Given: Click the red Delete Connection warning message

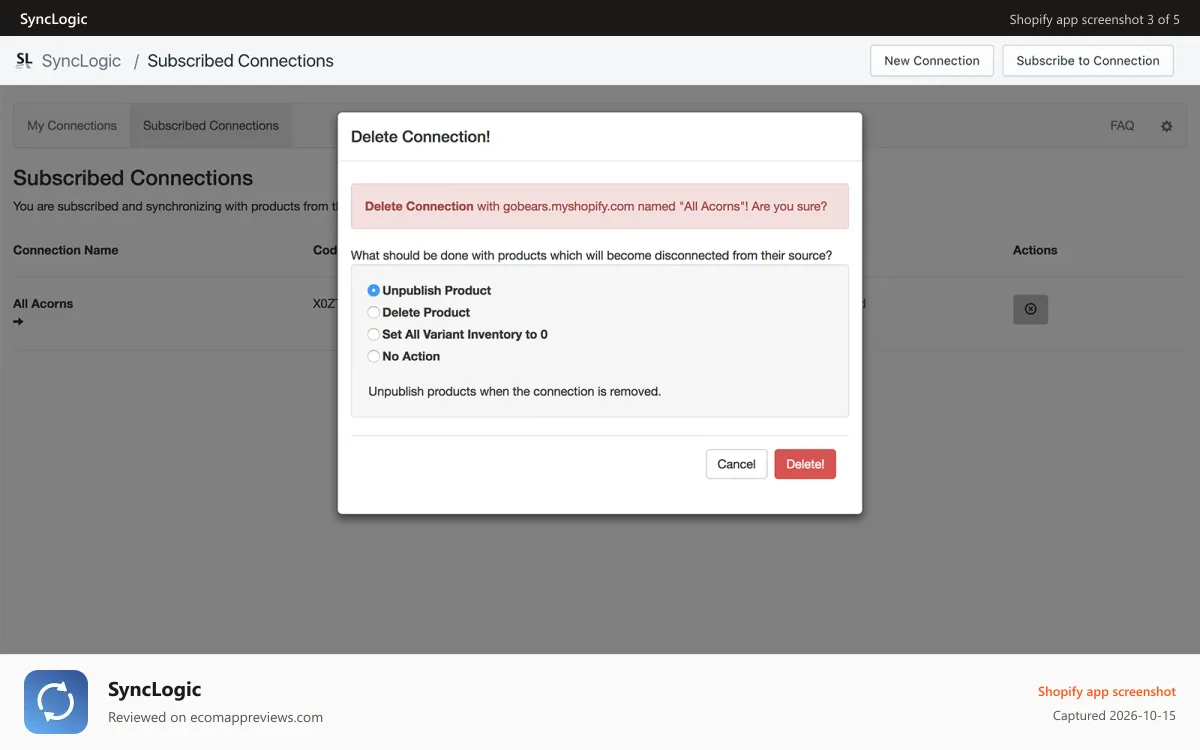Looking at the screenshot, I should click(600, 206).
